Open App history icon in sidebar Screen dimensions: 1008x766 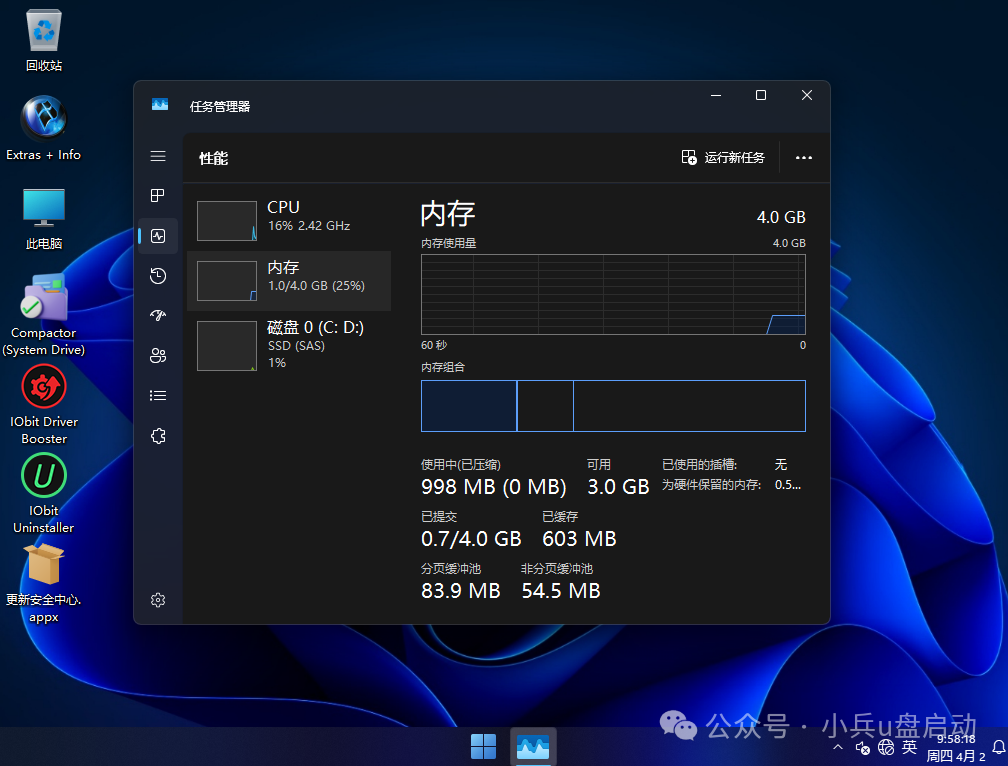(x=158, y=276)
